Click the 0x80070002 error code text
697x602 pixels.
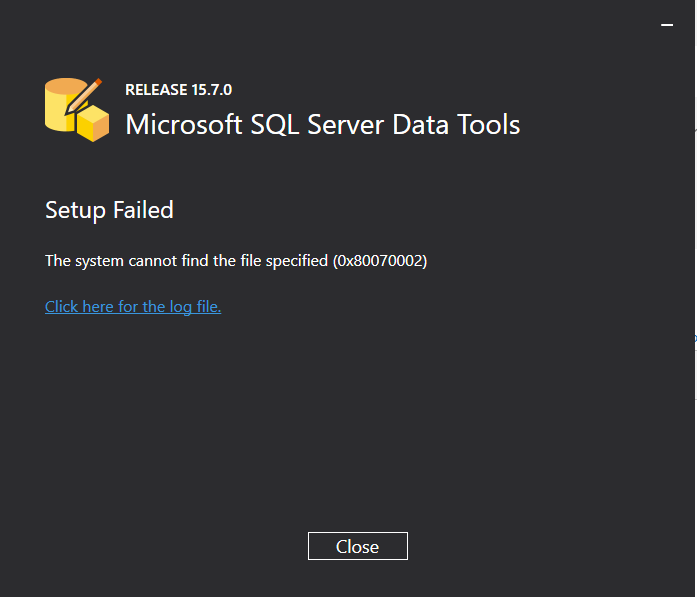[380, 261]
